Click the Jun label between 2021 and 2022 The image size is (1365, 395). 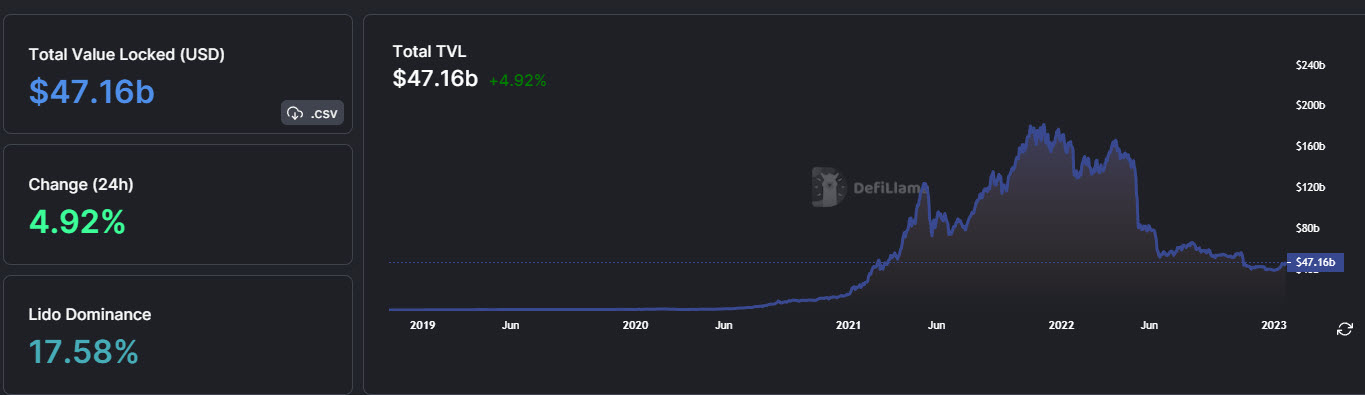point(936,325)
